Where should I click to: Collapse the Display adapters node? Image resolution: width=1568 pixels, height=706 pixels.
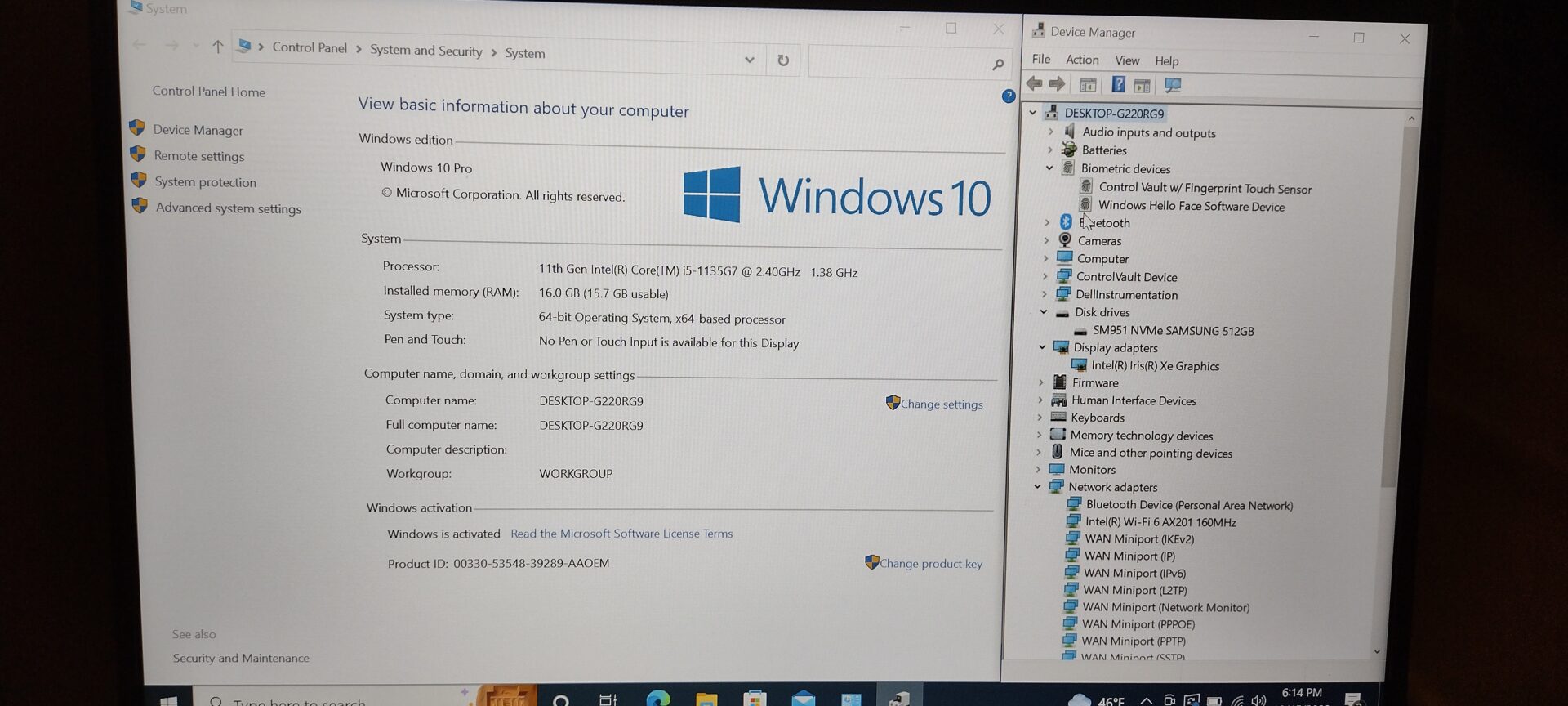(1042, 346)
